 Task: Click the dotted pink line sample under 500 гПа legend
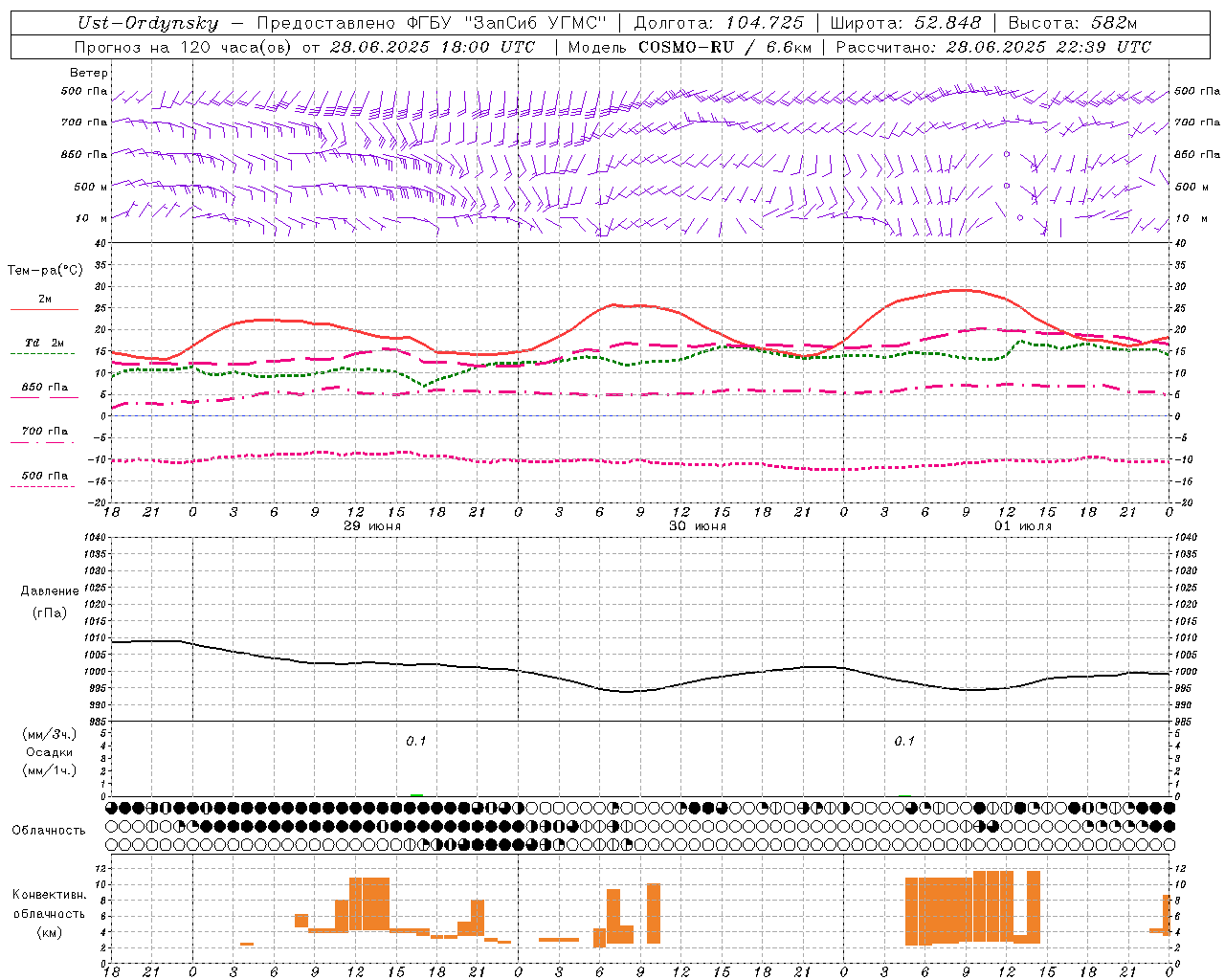(x=42, y=486)
